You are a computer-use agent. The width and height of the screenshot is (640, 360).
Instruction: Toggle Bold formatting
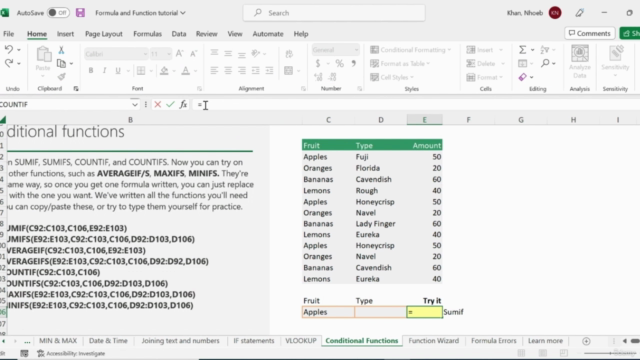(x=91, y=71)
